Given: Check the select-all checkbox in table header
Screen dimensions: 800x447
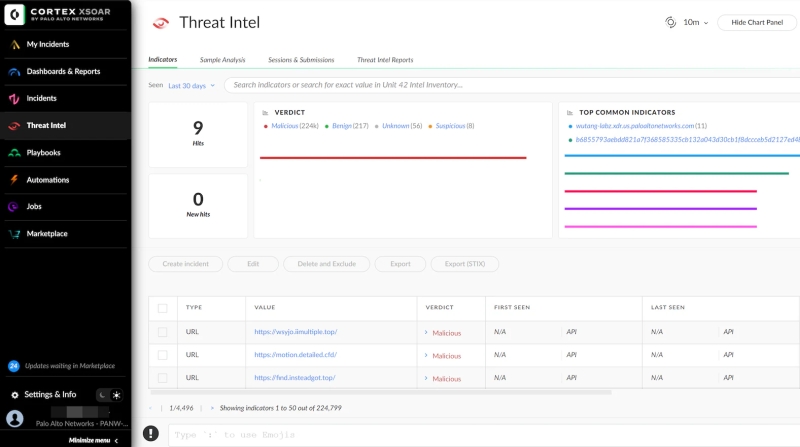Looking at the screenshot, I should click(x=162, y=308).
